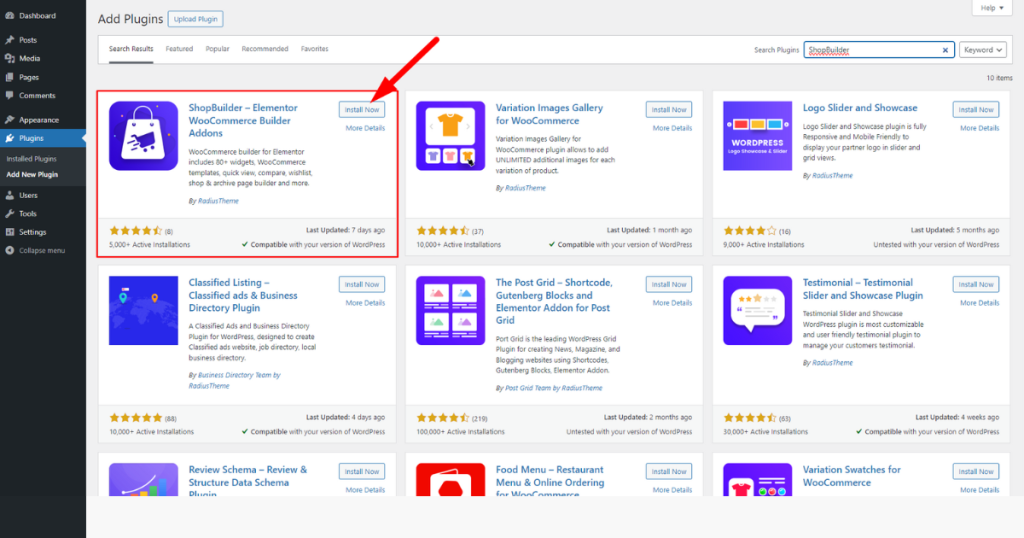Install Review Schema plugin
This screenshot has width=1024, height=538.
pos(362,471)
